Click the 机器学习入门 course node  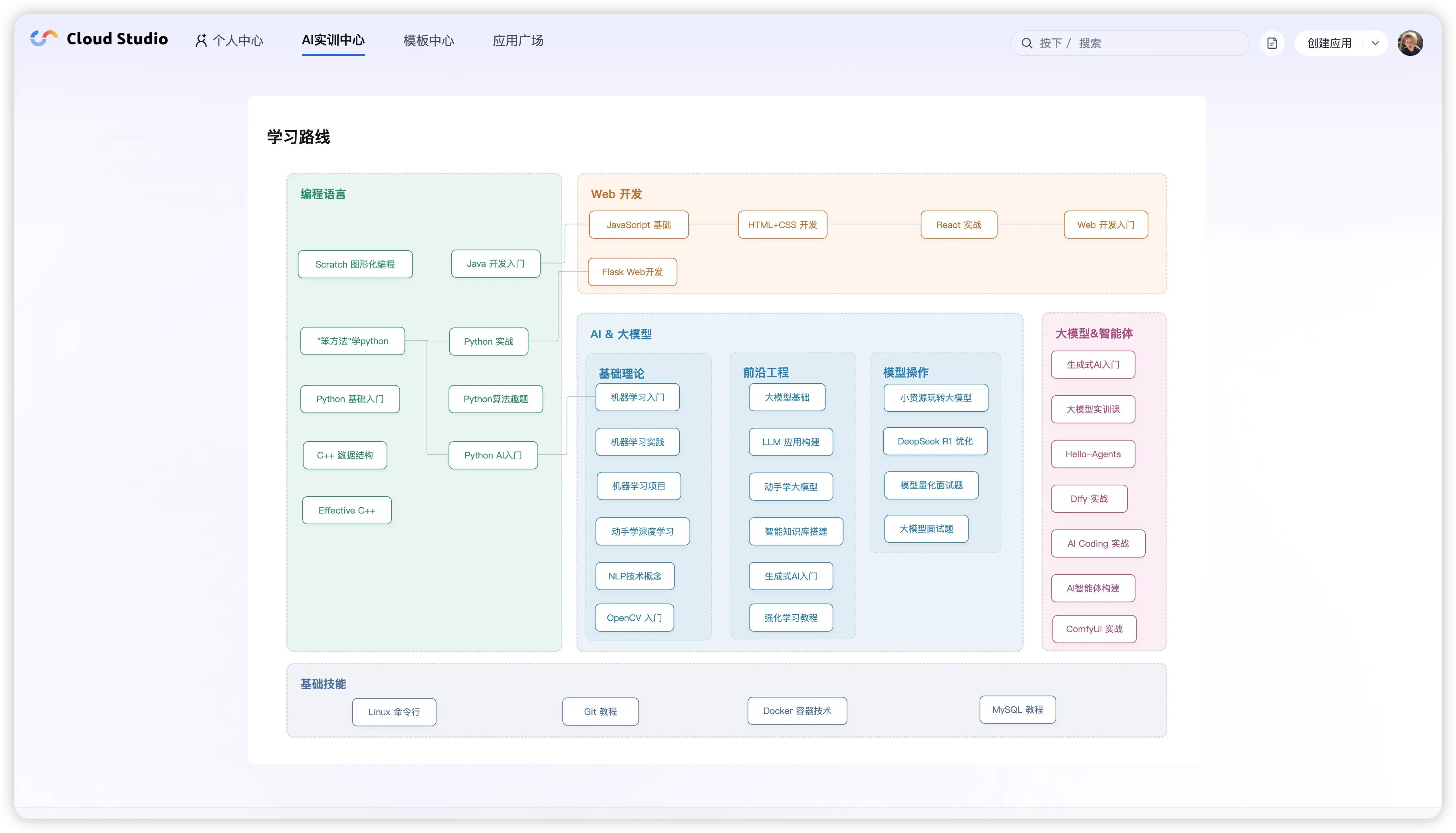(637, 397)
